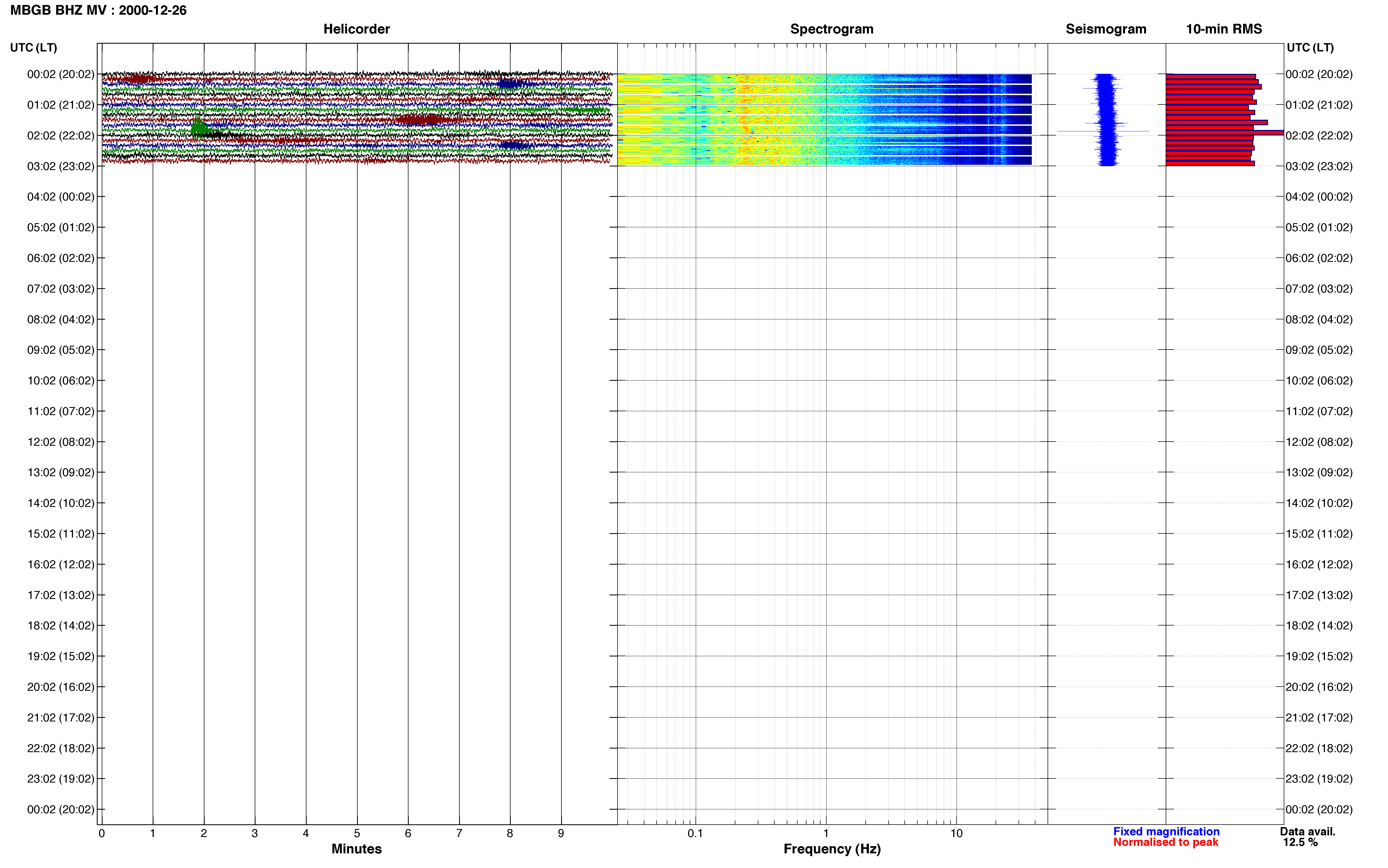The height and width of the screenshot is (868, 1388).
Task: Click the left 05:02 (01:02) time label
Action: tap(61, 227)
